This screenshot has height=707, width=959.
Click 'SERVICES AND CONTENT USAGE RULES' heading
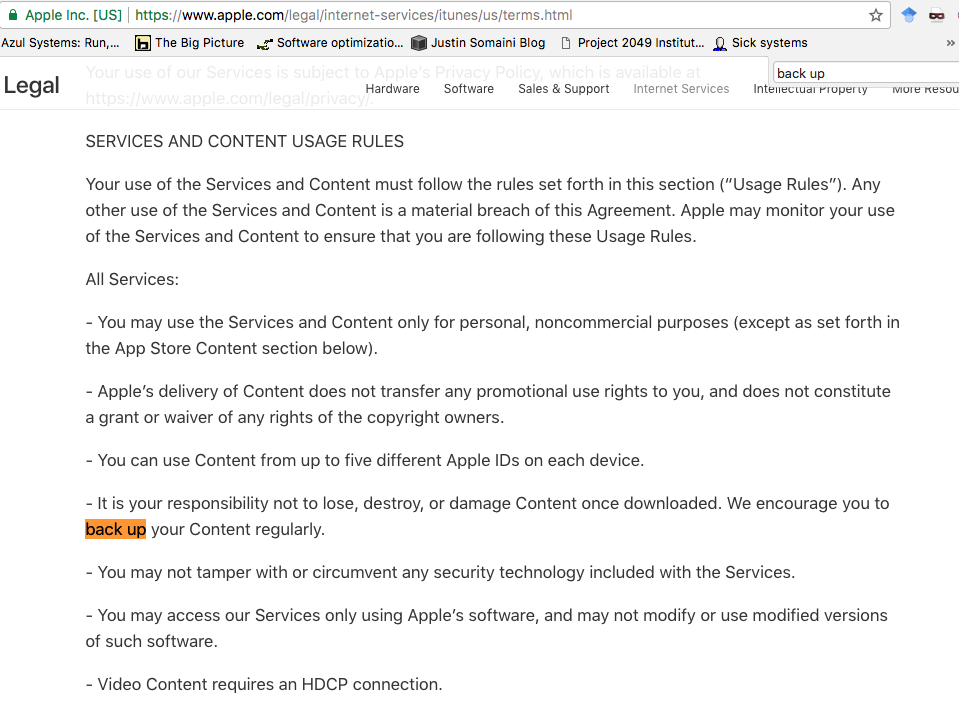(x=245, y=141)
